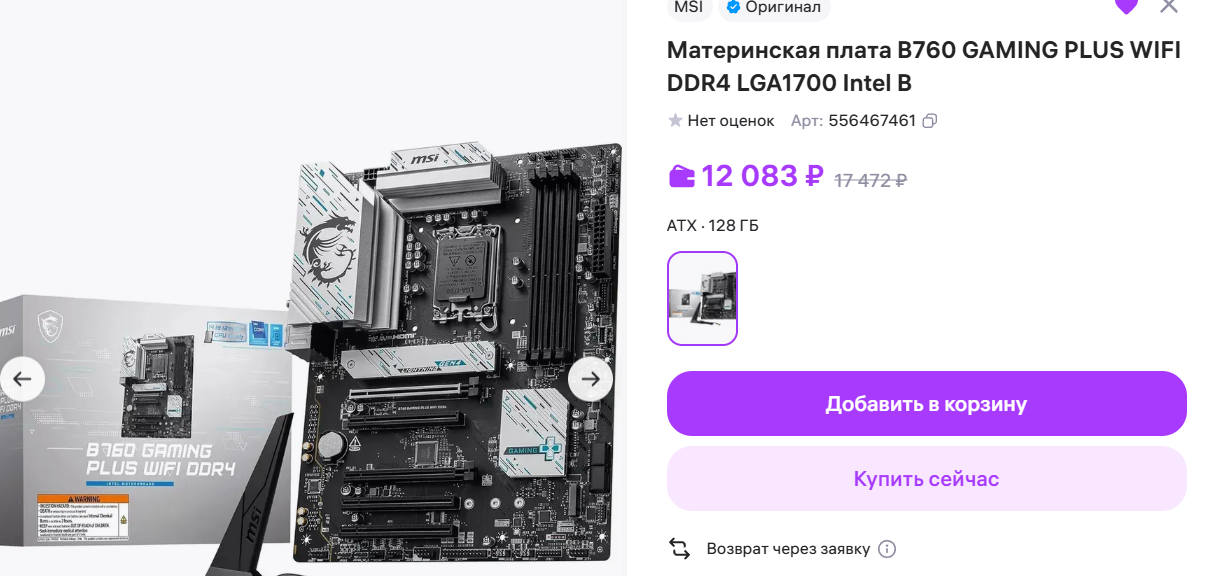Screen dimensions: 1215x576
Task: Click the Возврат через заявку text
Action: (788, 549)
